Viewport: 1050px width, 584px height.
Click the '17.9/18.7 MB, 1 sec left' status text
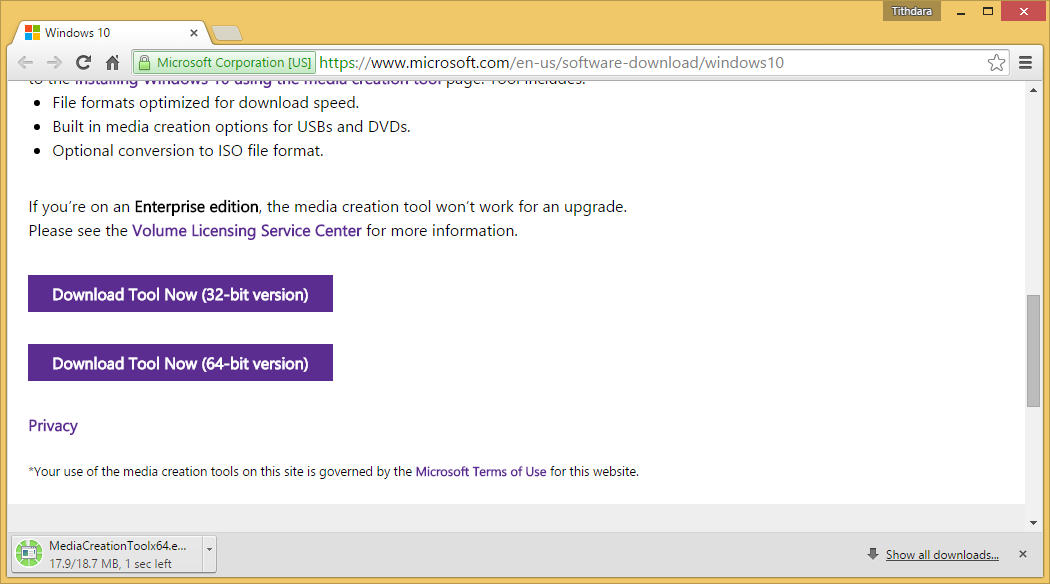pyautogui.click(x=110, y=564)
